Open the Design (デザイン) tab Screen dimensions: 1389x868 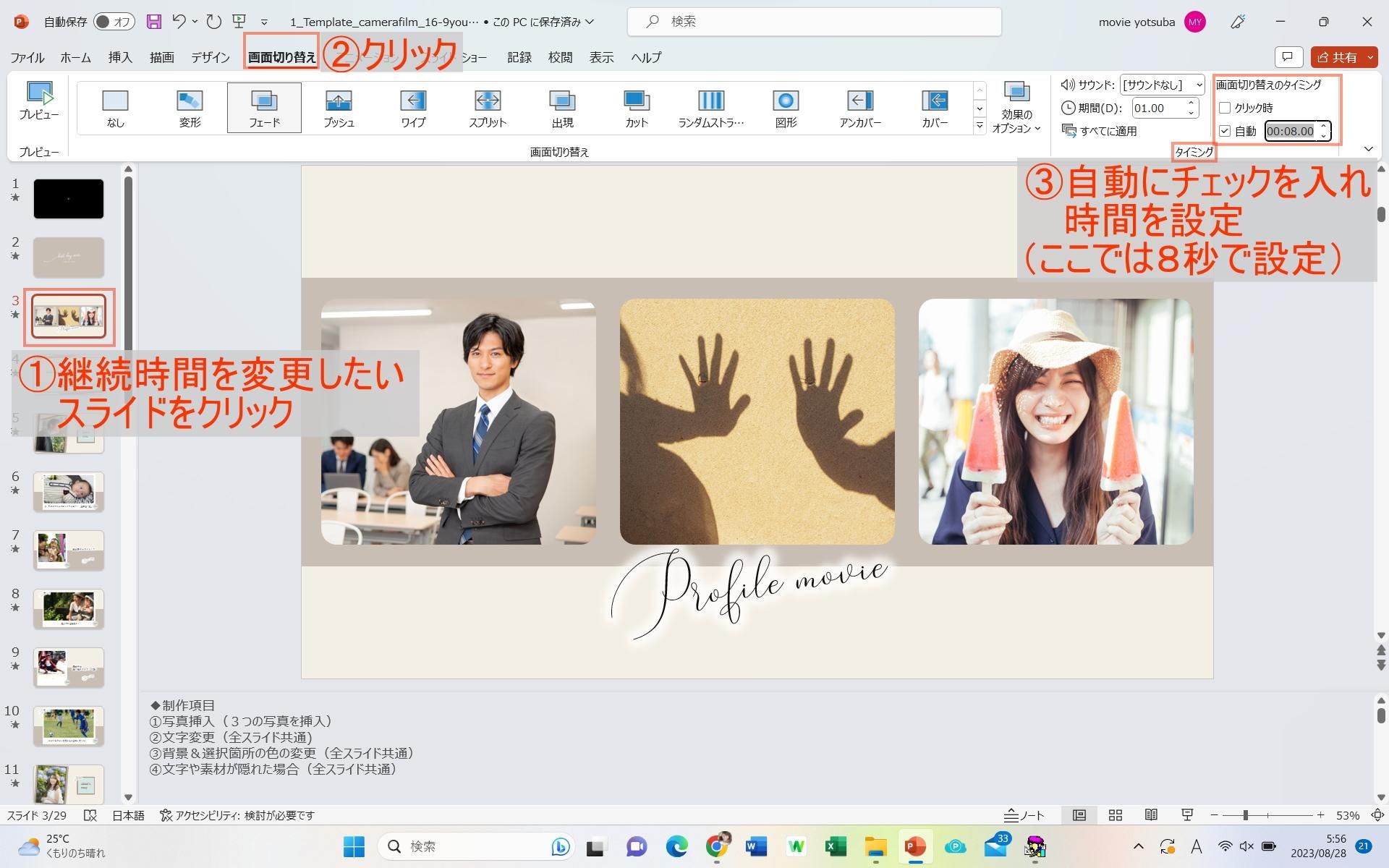click(x=210, y=57)
